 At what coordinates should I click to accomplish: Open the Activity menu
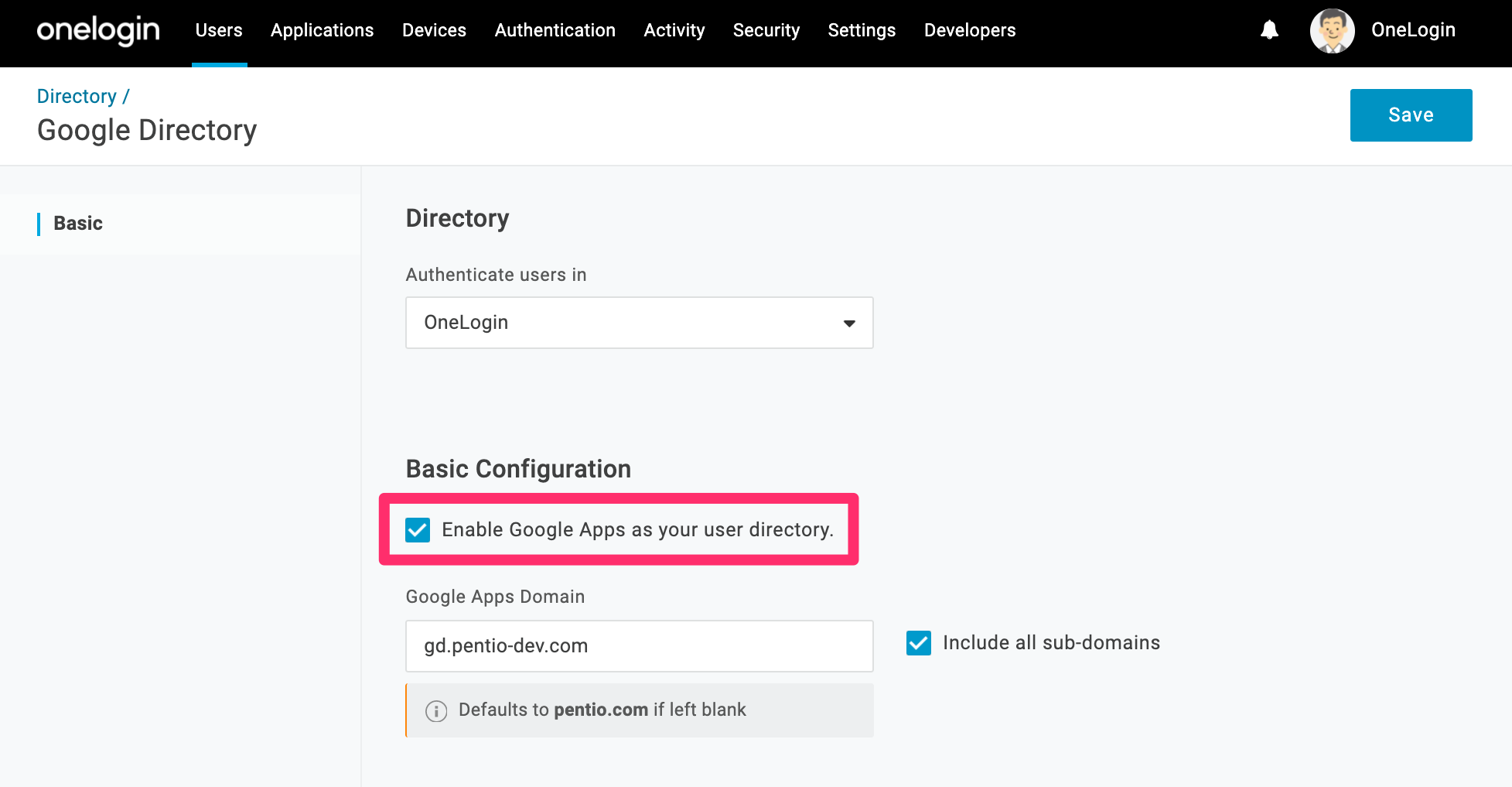[x=674, y=30]
